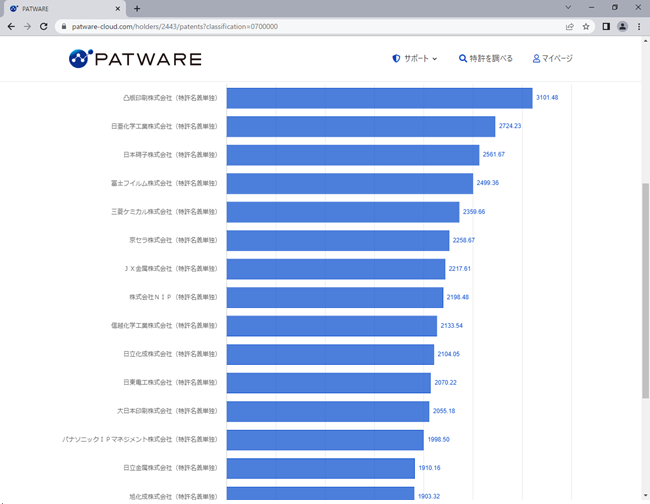This screenshot has height=504, width=650.
Task: Click the bar valued 2217.61
Action: click(336, 269)
